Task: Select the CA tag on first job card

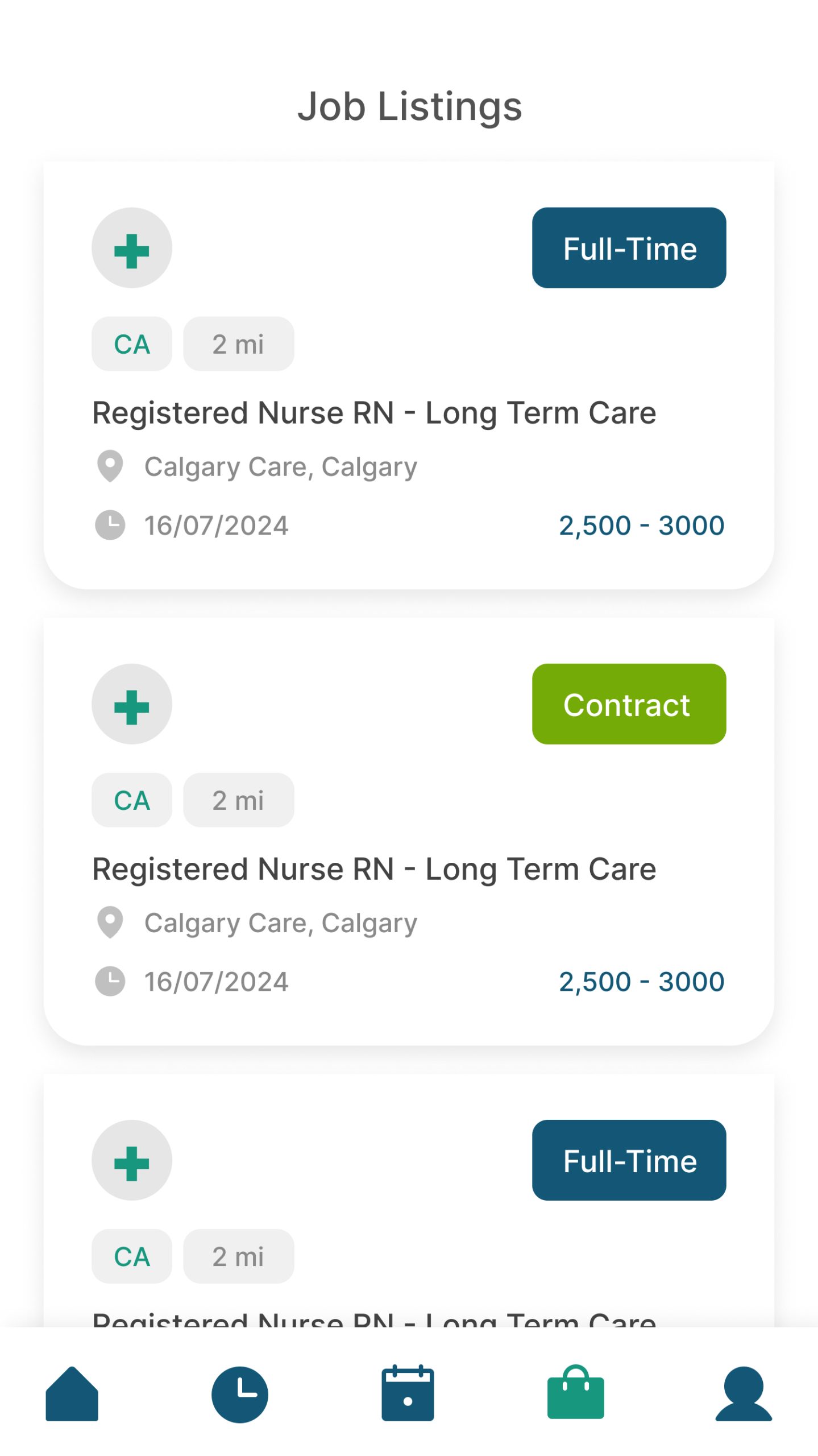Action: [132, 344]
